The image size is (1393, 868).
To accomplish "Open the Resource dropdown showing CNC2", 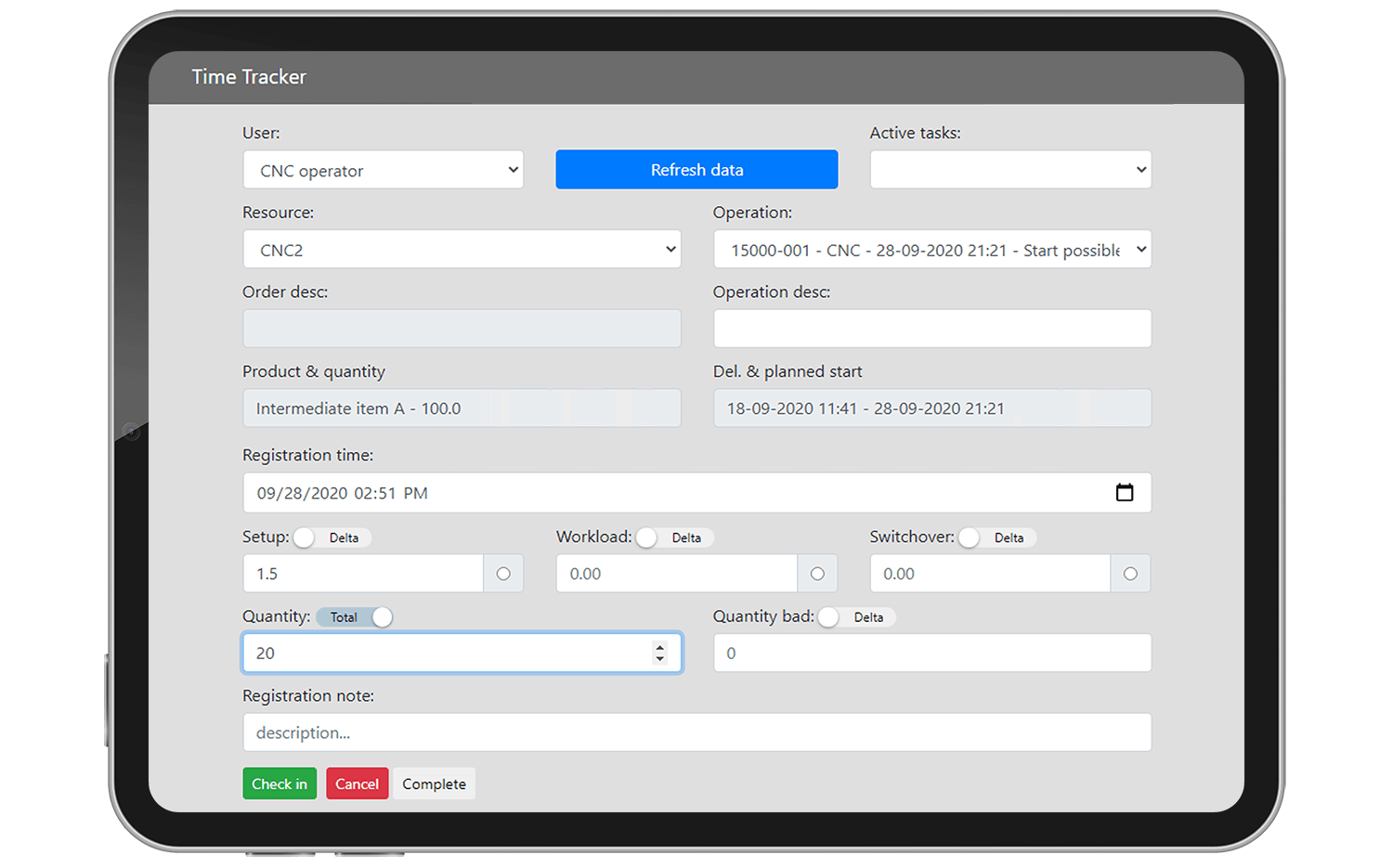I will click(462, 249).
